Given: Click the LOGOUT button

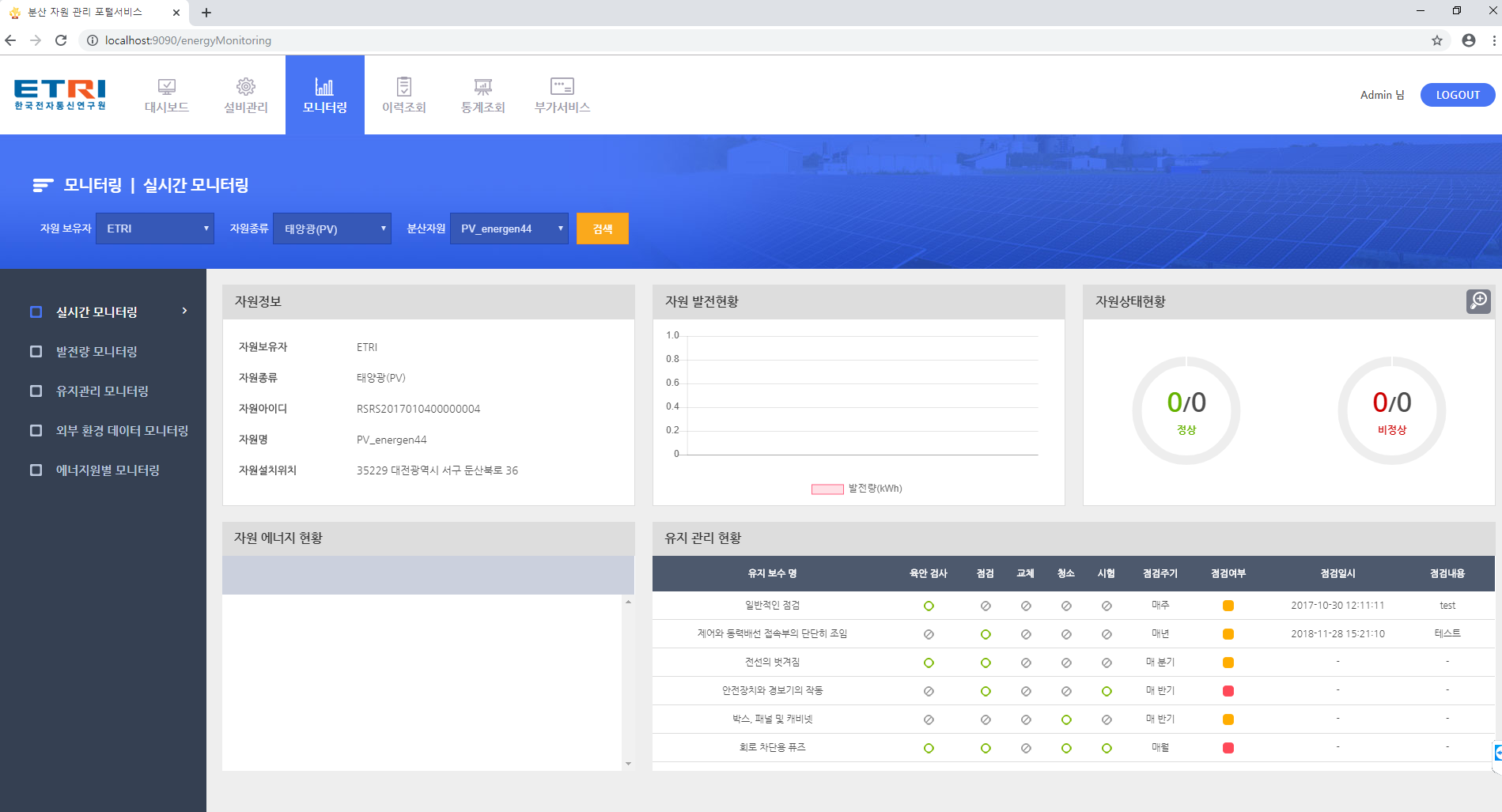Looking at the screenshot, I should tap(1457, 95).
